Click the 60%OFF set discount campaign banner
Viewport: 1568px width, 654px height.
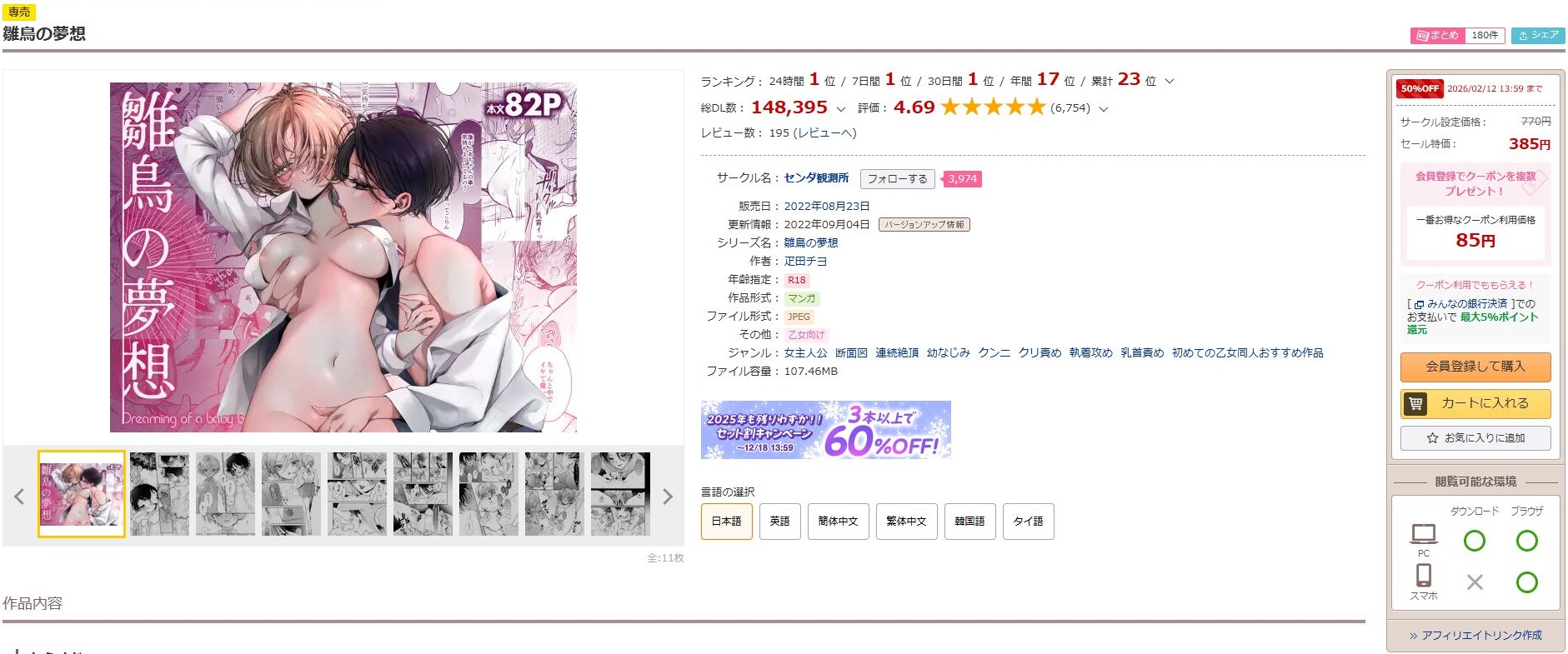825,430
